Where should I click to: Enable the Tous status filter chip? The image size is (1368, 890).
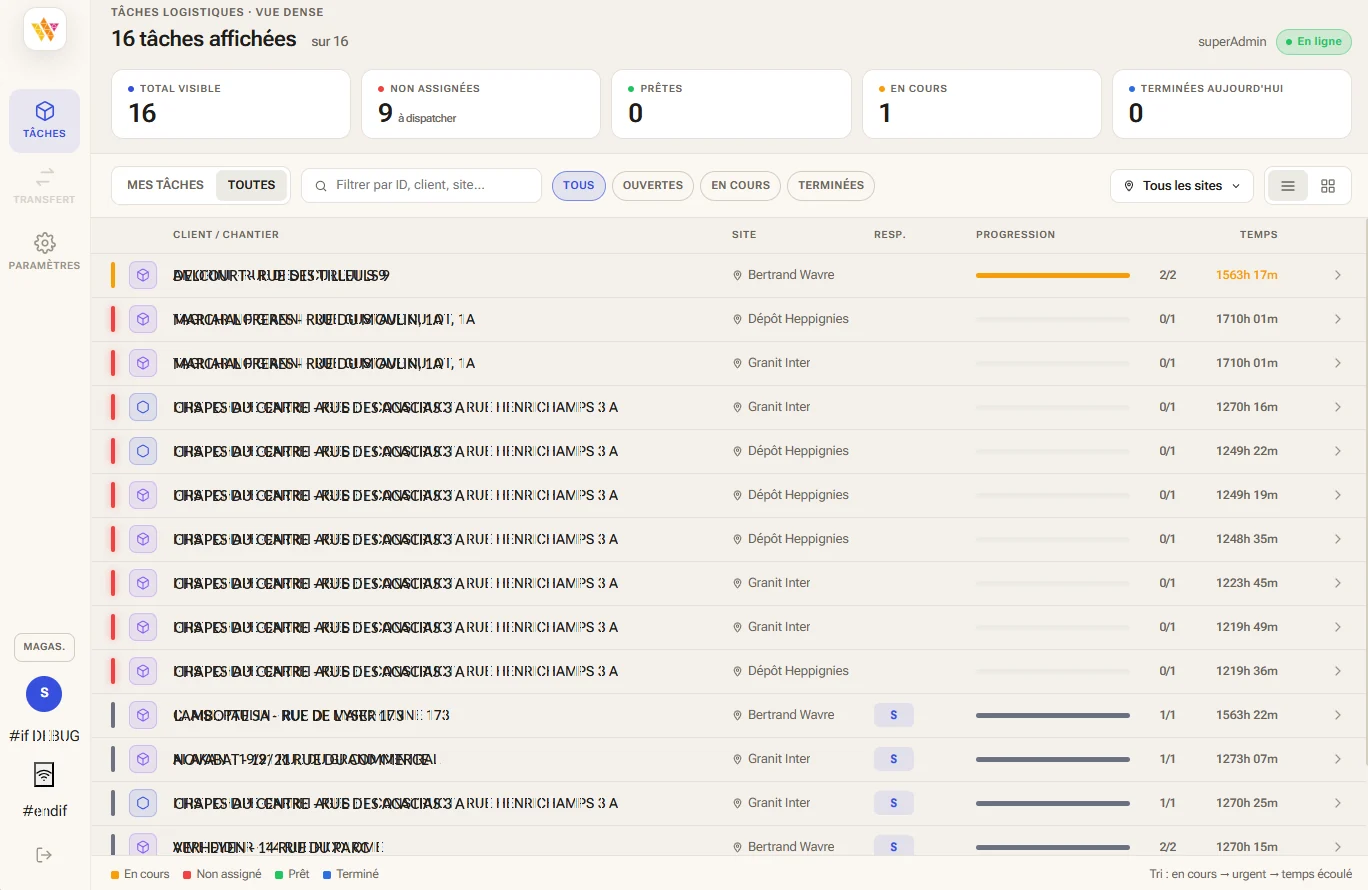click(x=579, y=186)
